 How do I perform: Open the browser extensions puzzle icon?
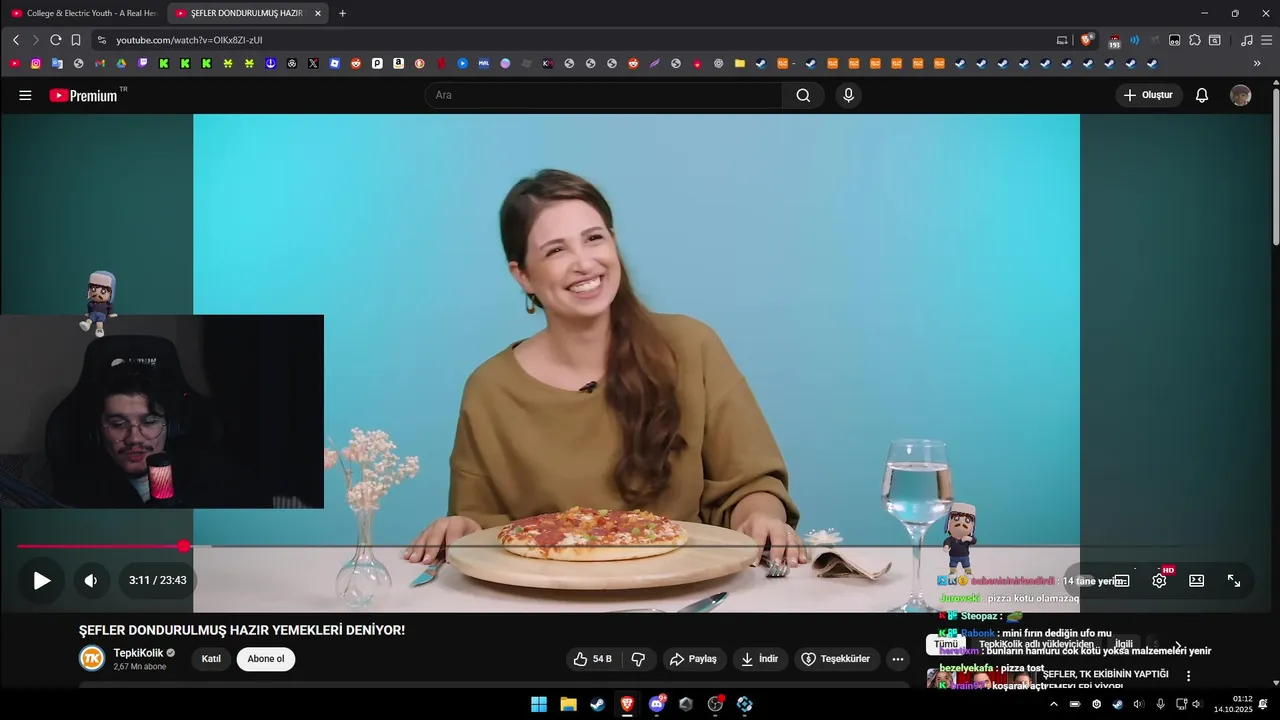coord(1195,40)
